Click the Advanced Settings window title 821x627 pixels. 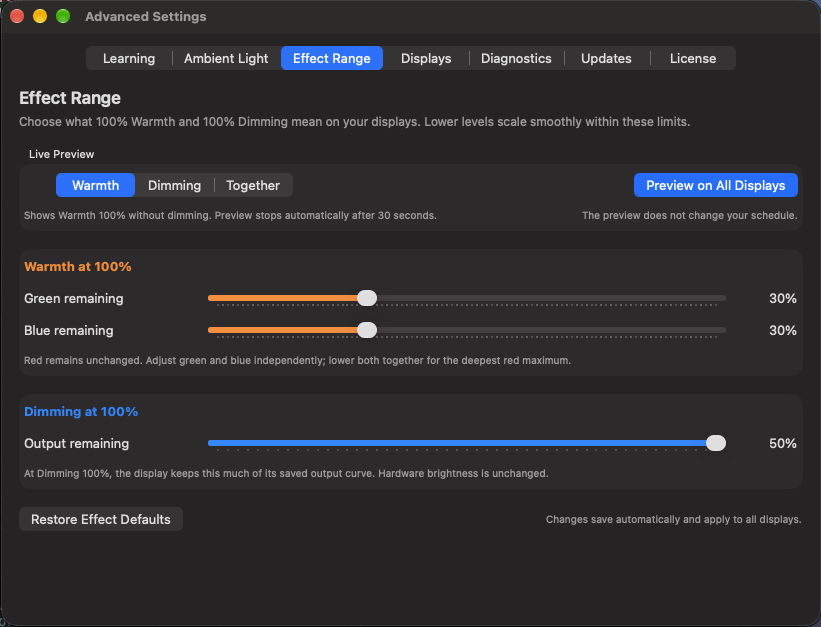(x=146, y=17)
